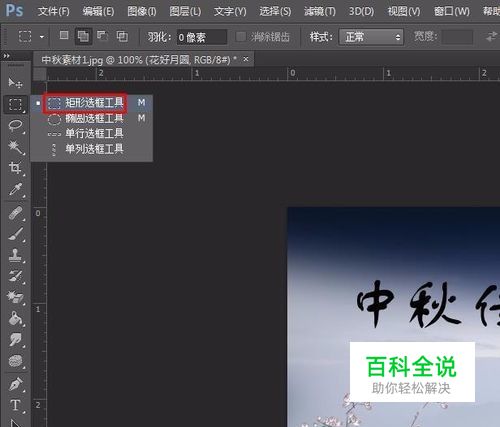
Task: Select the Clone Stamp tool
Action: pyautogui.click(x=15, y=255)
